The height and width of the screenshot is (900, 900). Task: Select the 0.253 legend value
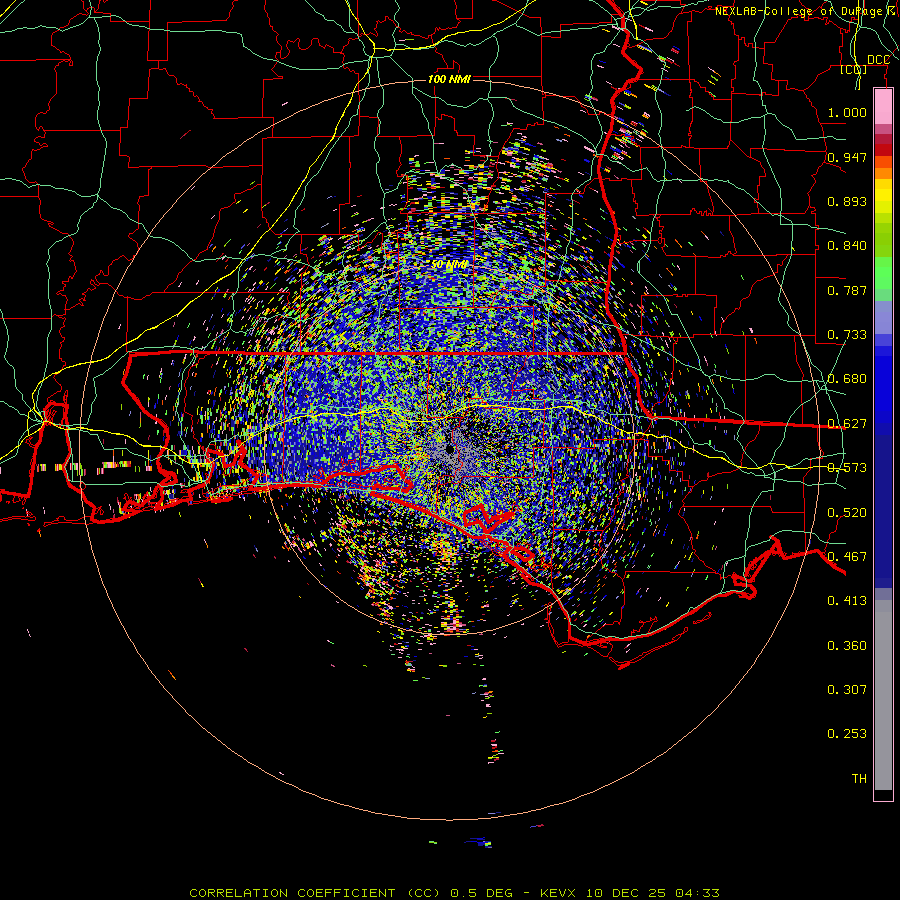(847, 734)
